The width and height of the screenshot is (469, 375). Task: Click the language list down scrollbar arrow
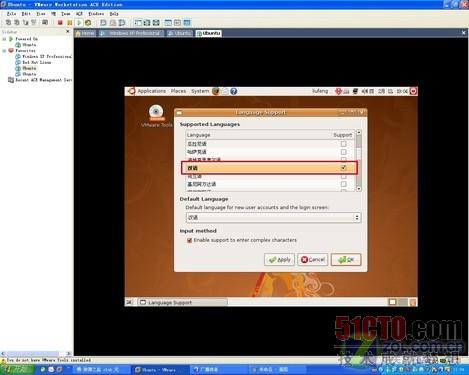(359, 189)
